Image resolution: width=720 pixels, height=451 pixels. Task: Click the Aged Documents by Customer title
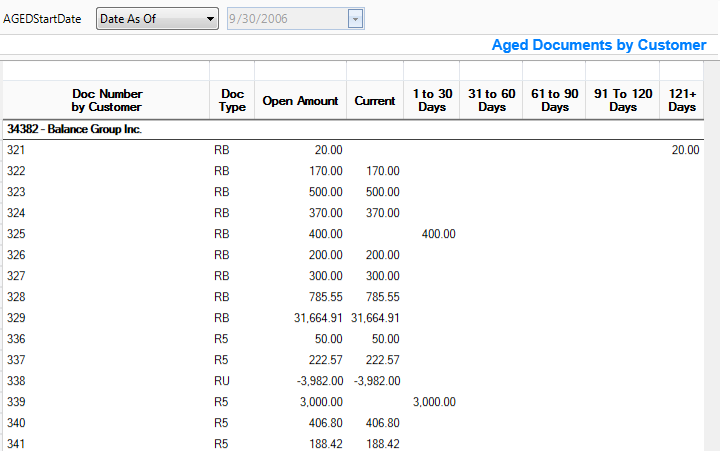(x=598, y=45)
